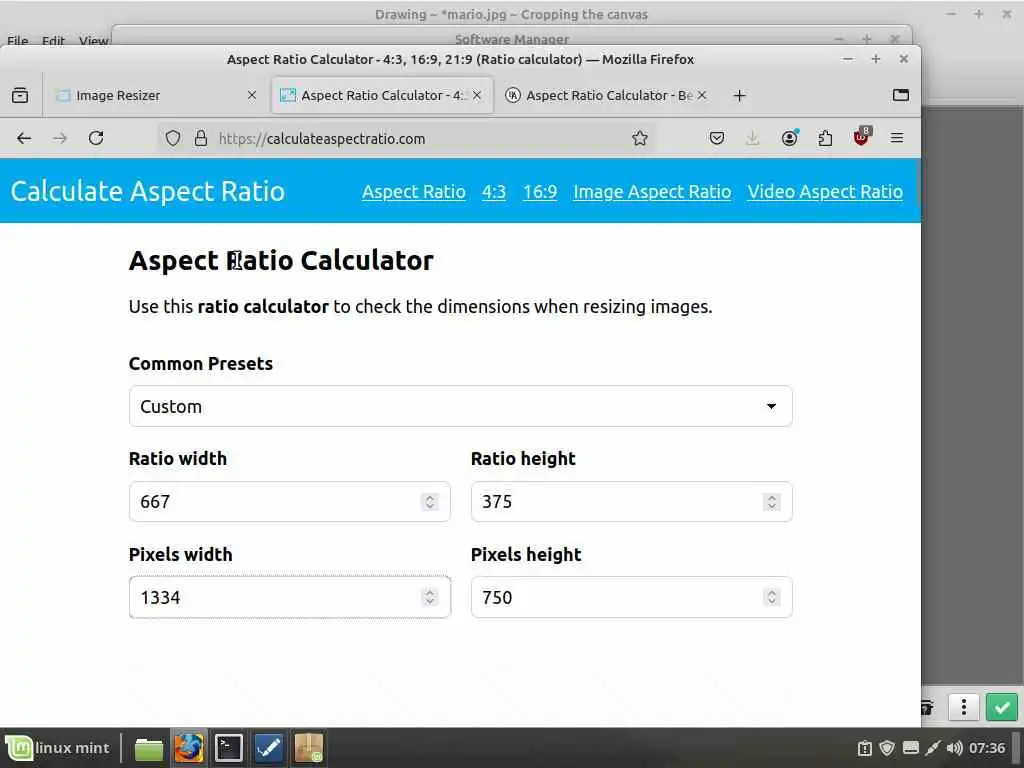Click the Pixels width field showing 1334
The height and width of the screenshot is (768, 1024).
point(290,597)
